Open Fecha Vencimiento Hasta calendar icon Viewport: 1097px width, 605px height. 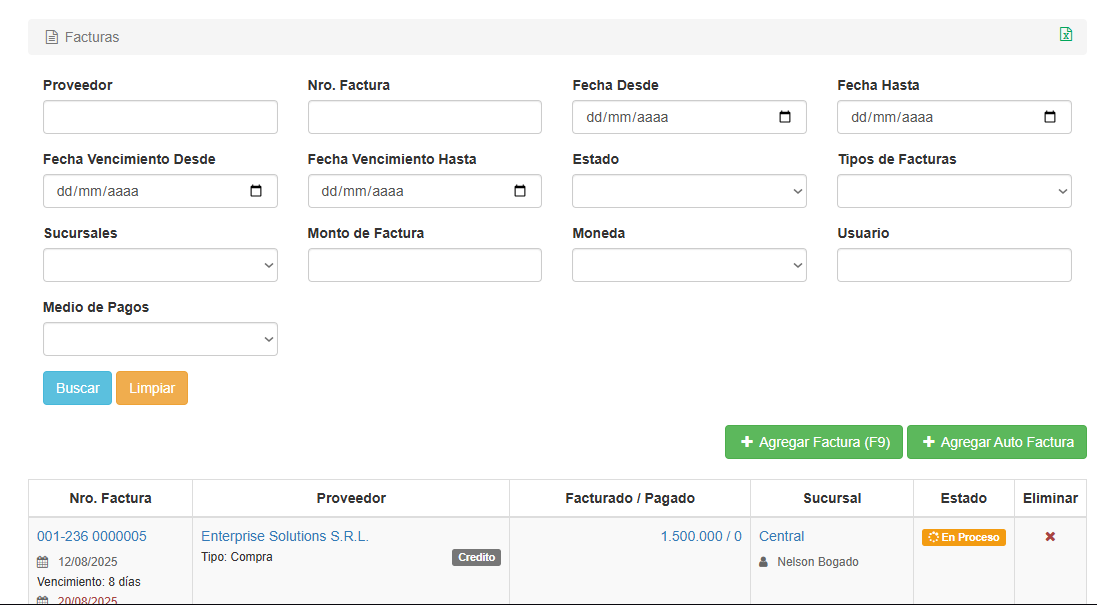click(520, 191)
